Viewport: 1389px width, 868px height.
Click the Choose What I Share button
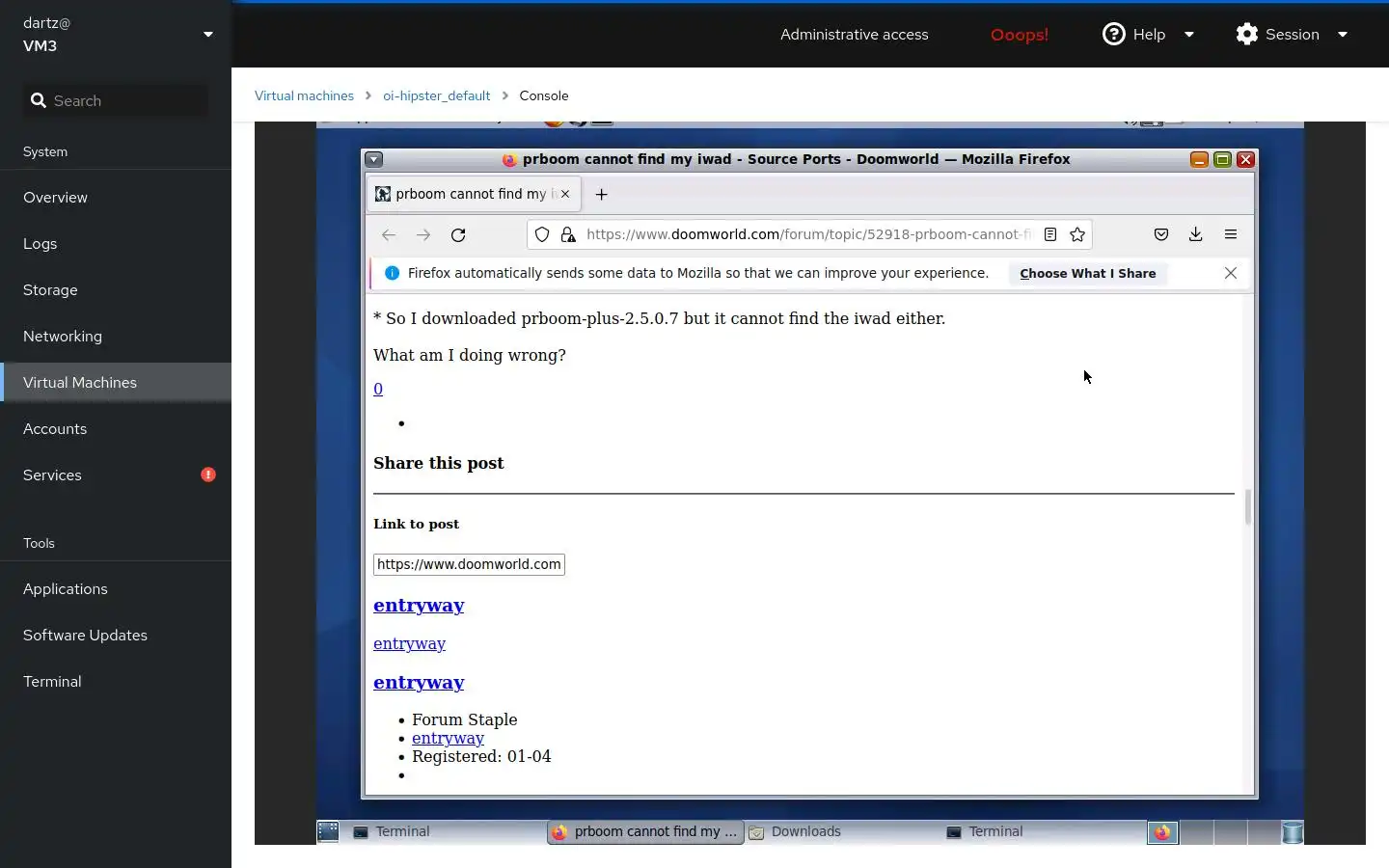1088,273
